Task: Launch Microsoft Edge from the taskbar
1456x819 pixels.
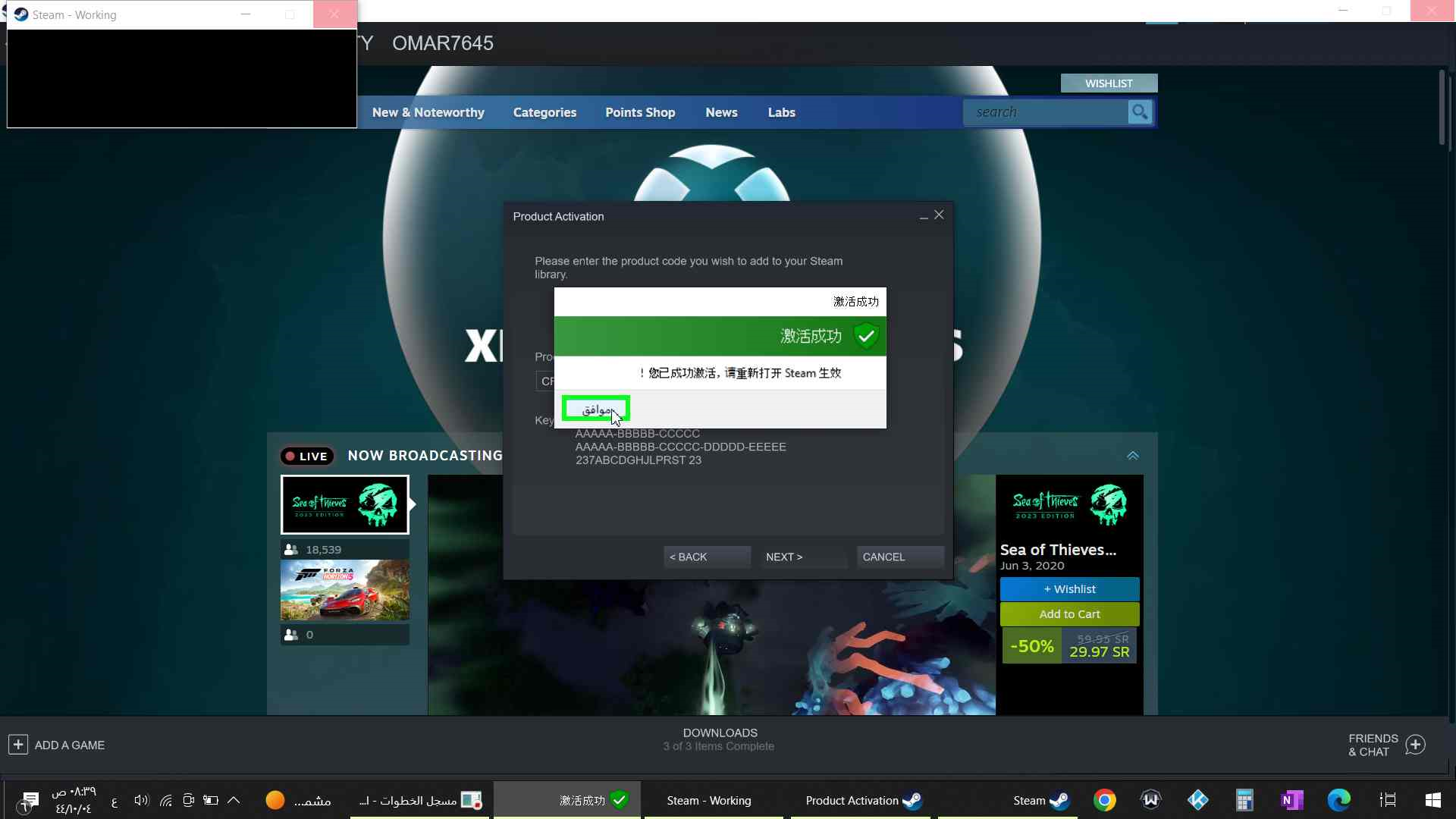Action: (x=1338, y=800)
